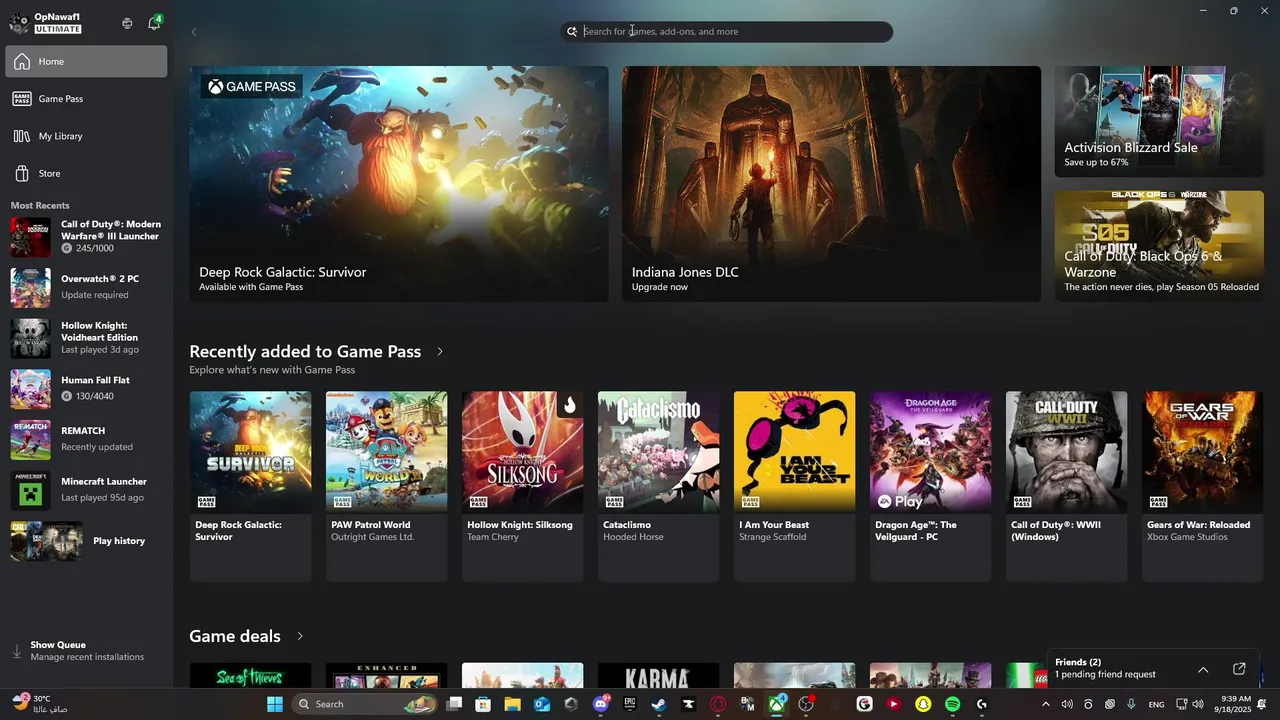The width and height of the screenshot is (1280, 720).
Task: Open the Hollow Knight: Silksong card
Action: [x=522, y=486]
